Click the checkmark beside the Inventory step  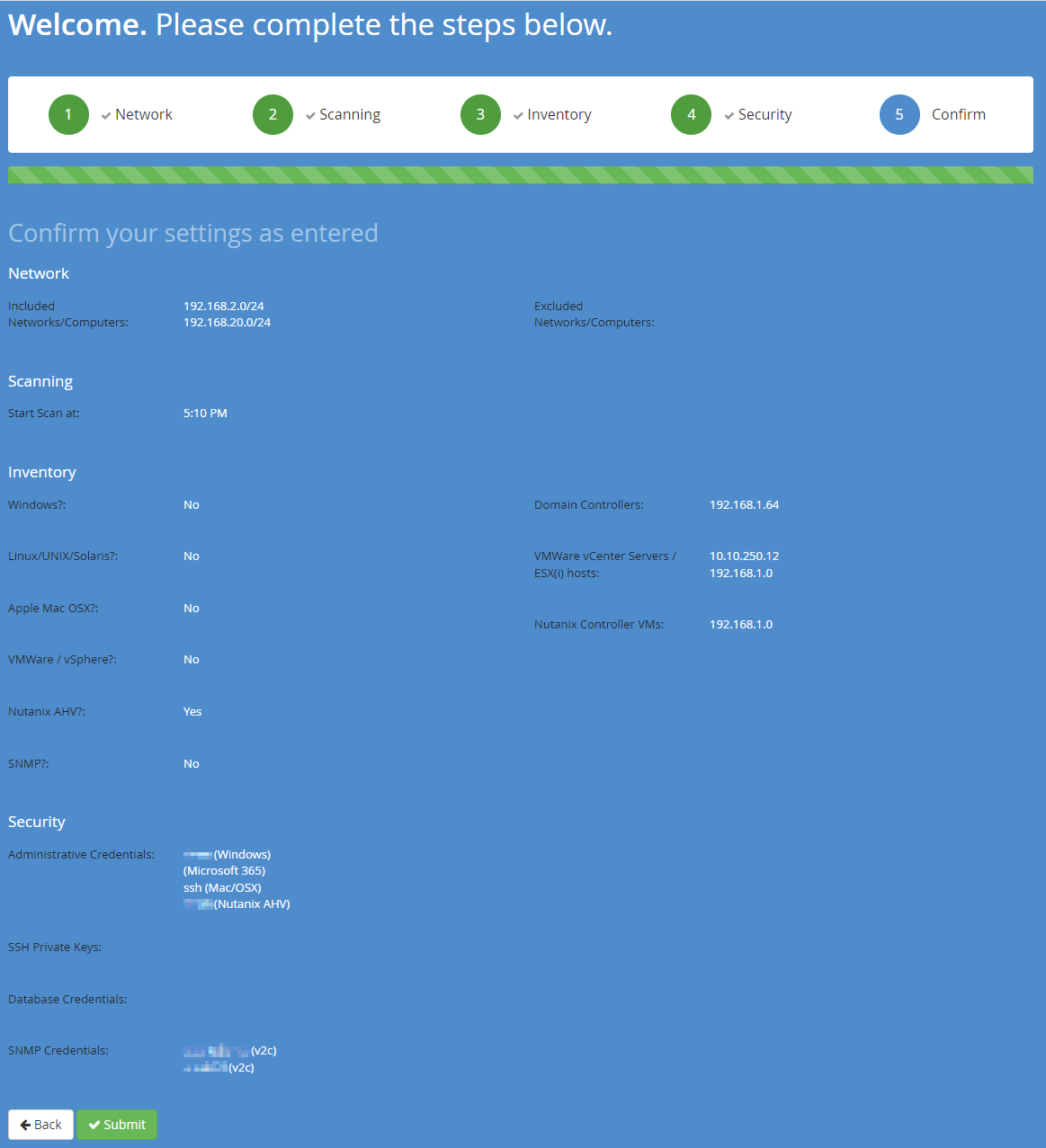(x=518, y=115)
